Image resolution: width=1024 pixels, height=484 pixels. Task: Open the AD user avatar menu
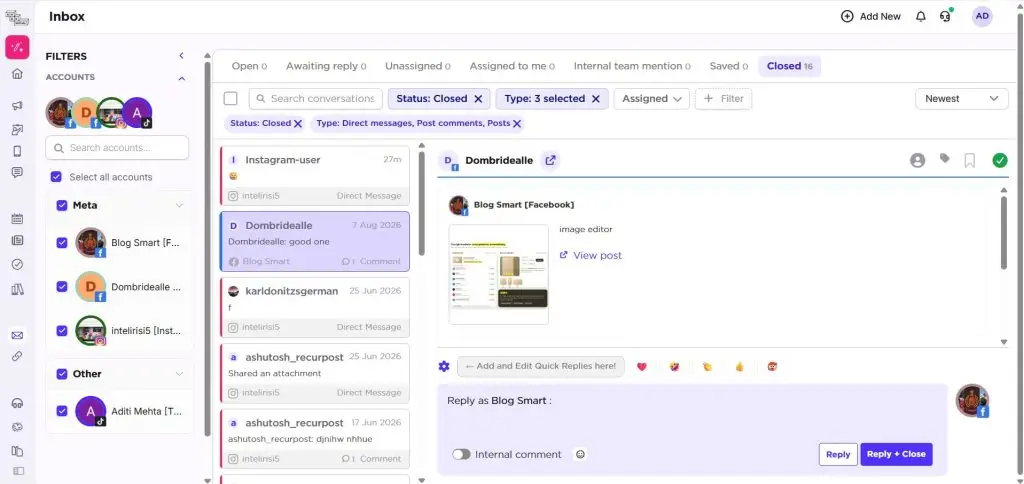[x=982, y=16]
